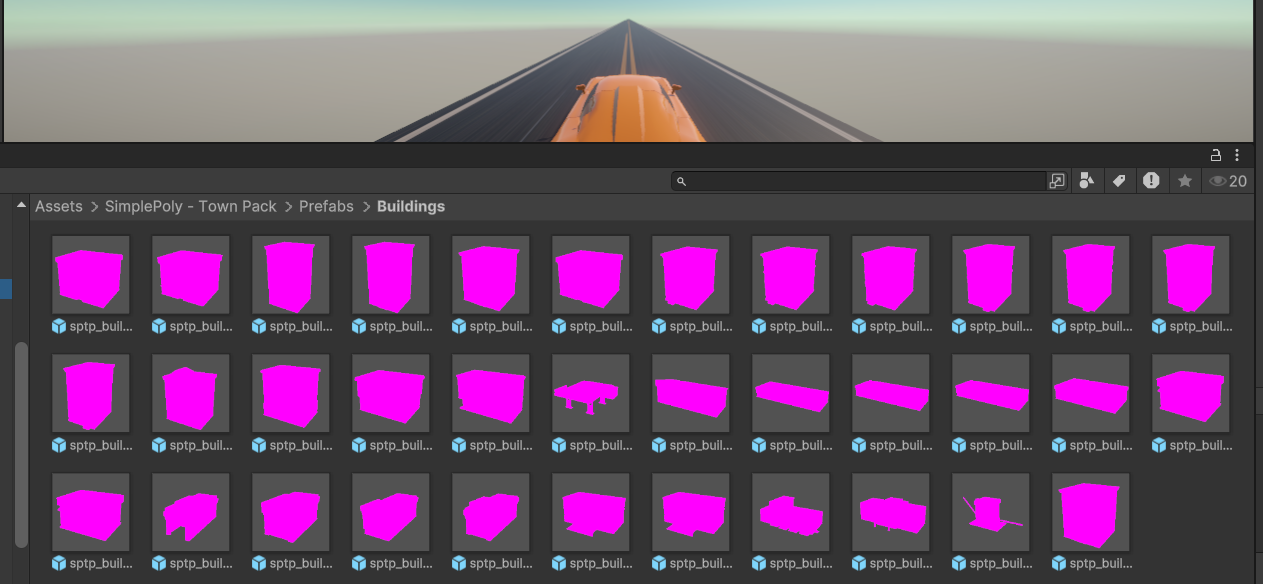Click the search magnifier inside the search field
The width and height of the screenshot is (1263, 584).
[x=681, y=181]
